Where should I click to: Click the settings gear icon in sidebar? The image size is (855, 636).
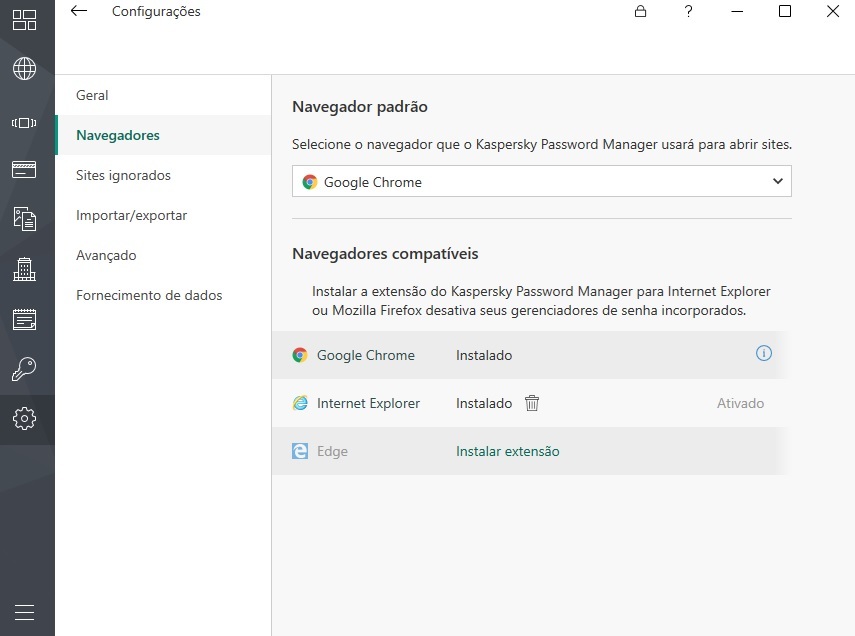tap(24, 419)
